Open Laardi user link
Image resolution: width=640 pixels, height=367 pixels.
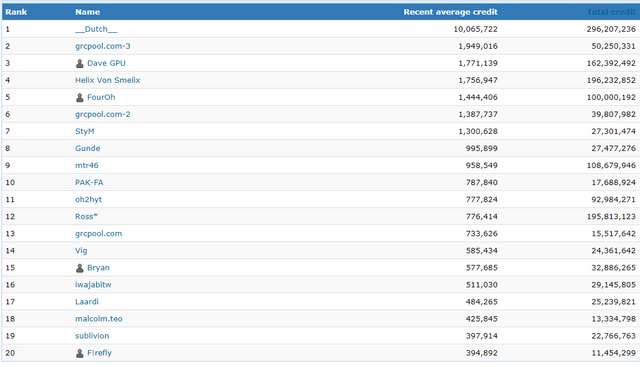click(x=87, y=302)
